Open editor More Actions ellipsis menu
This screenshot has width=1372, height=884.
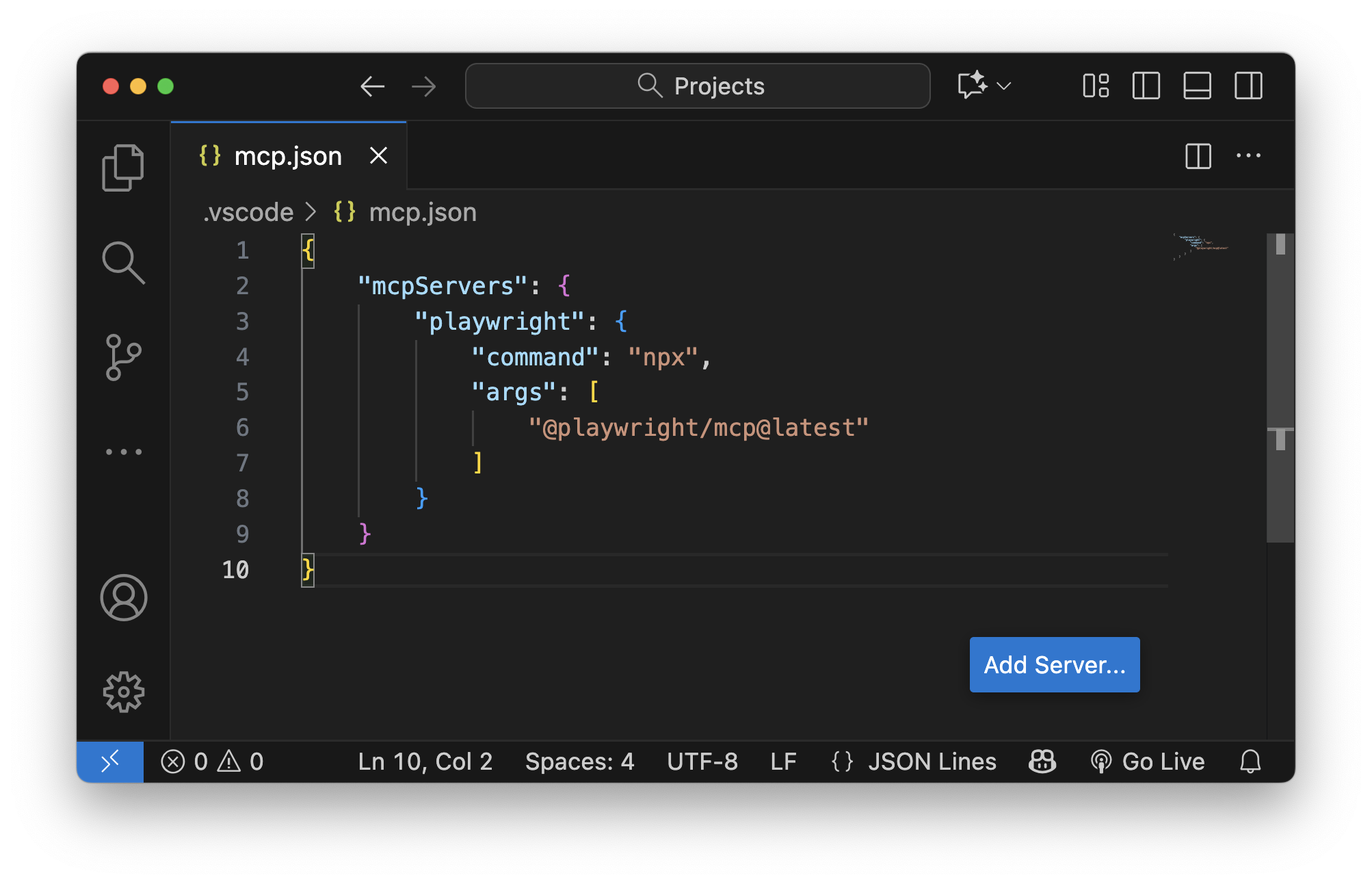(x=1248, y=156)
